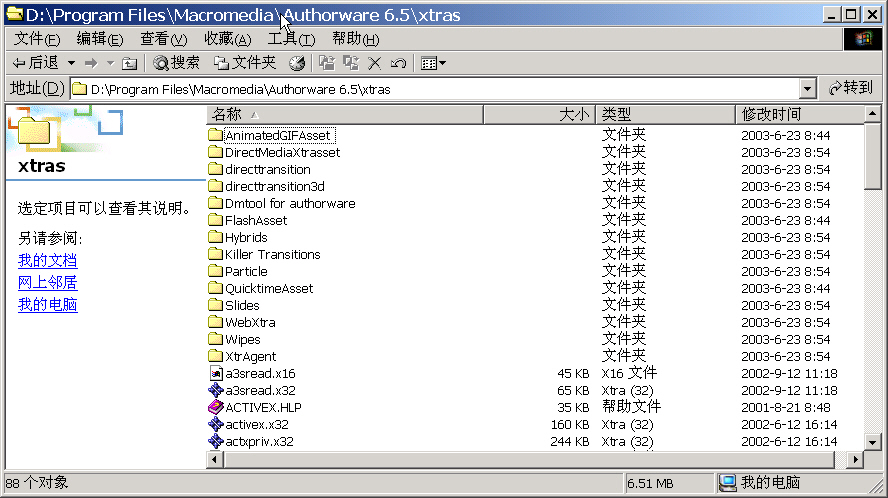
Task: Click the horizontal scroll left arrow
Action: 215,459
